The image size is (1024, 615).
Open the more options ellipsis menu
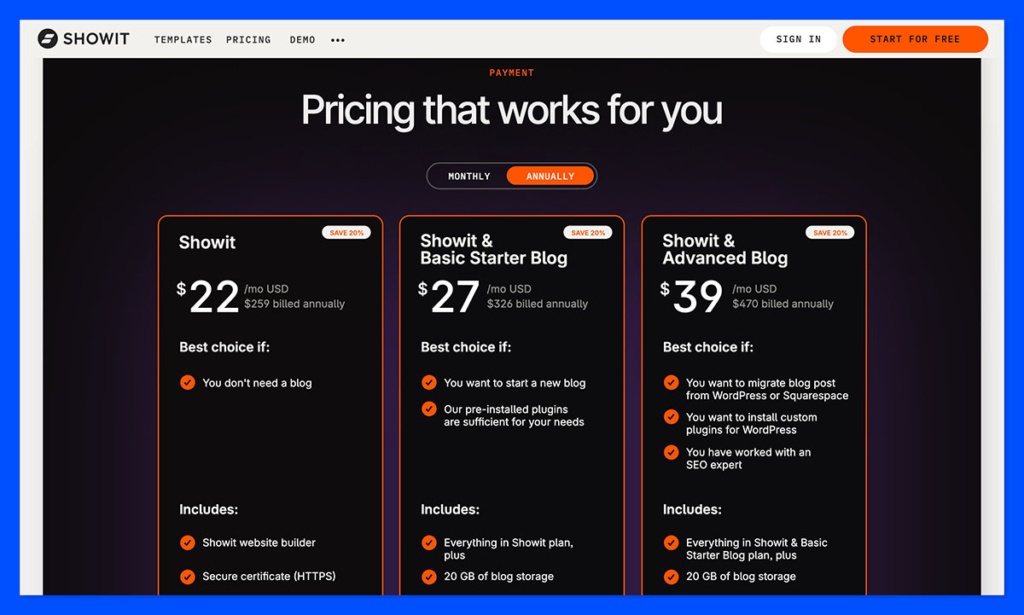337,39
